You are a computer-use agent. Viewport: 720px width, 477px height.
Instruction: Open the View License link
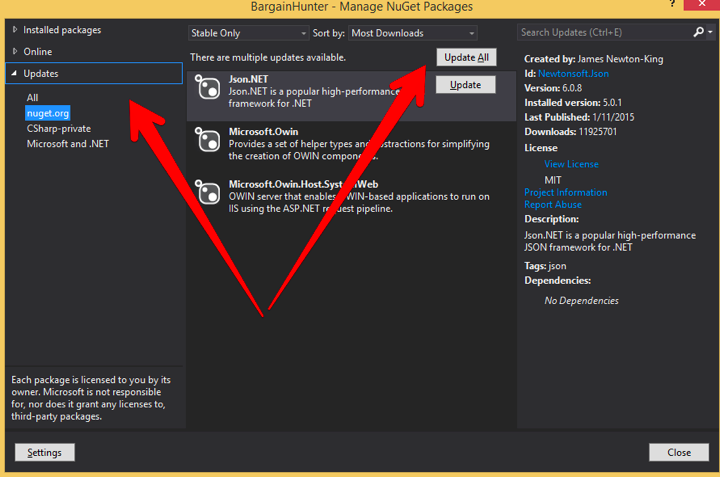571,164
